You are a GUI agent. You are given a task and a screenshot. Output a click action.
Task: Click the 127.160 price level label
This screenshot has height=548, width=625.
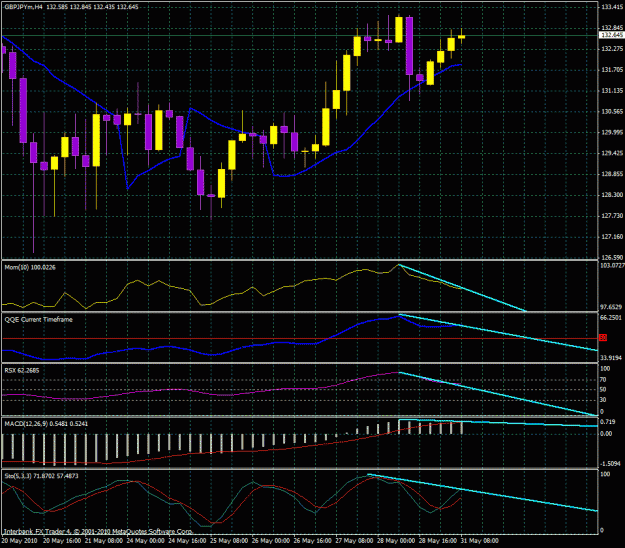[x=612, y=237]
